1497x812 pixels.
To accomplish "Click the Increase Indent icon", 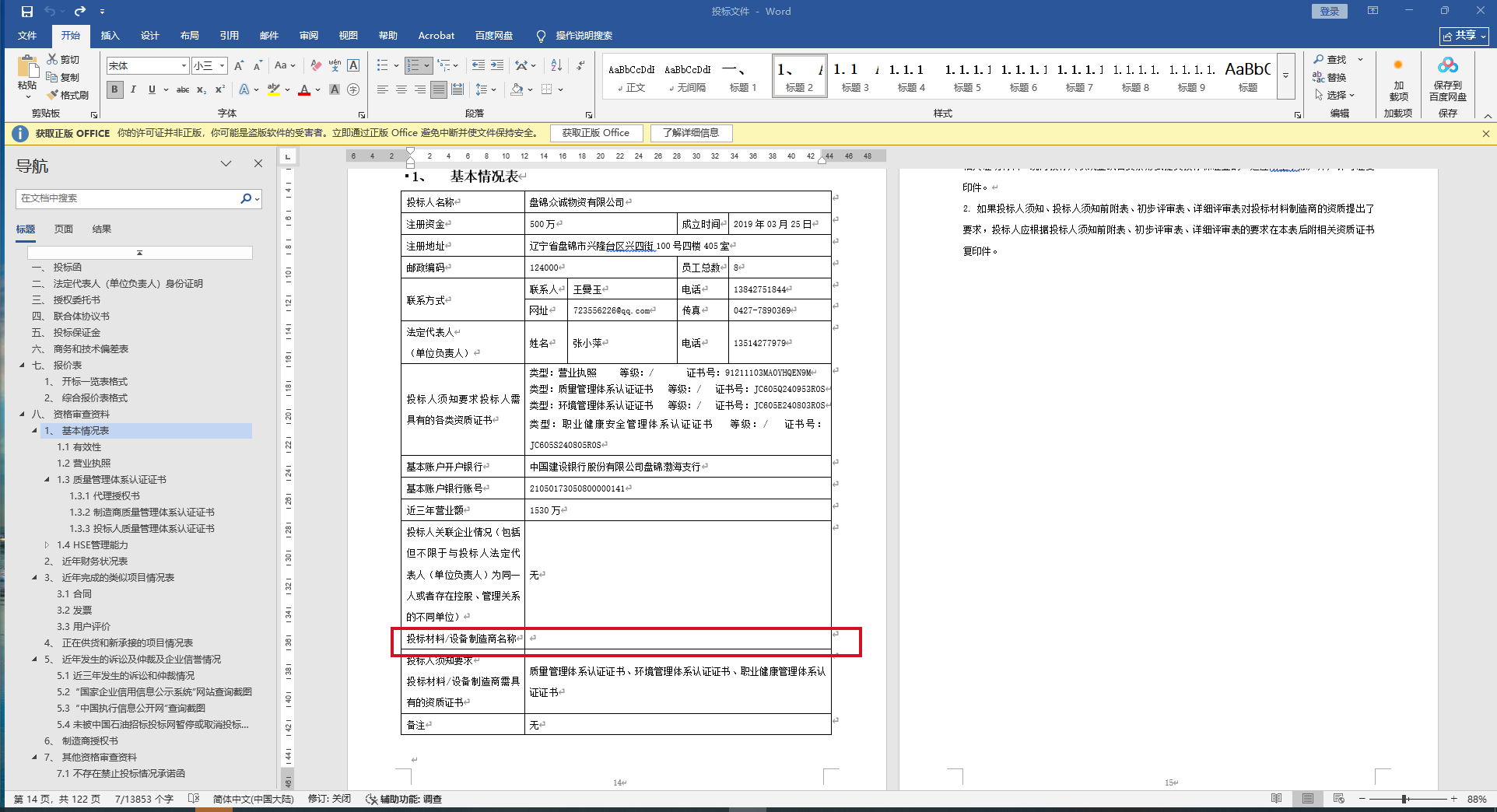I will [x=497, y=66].
